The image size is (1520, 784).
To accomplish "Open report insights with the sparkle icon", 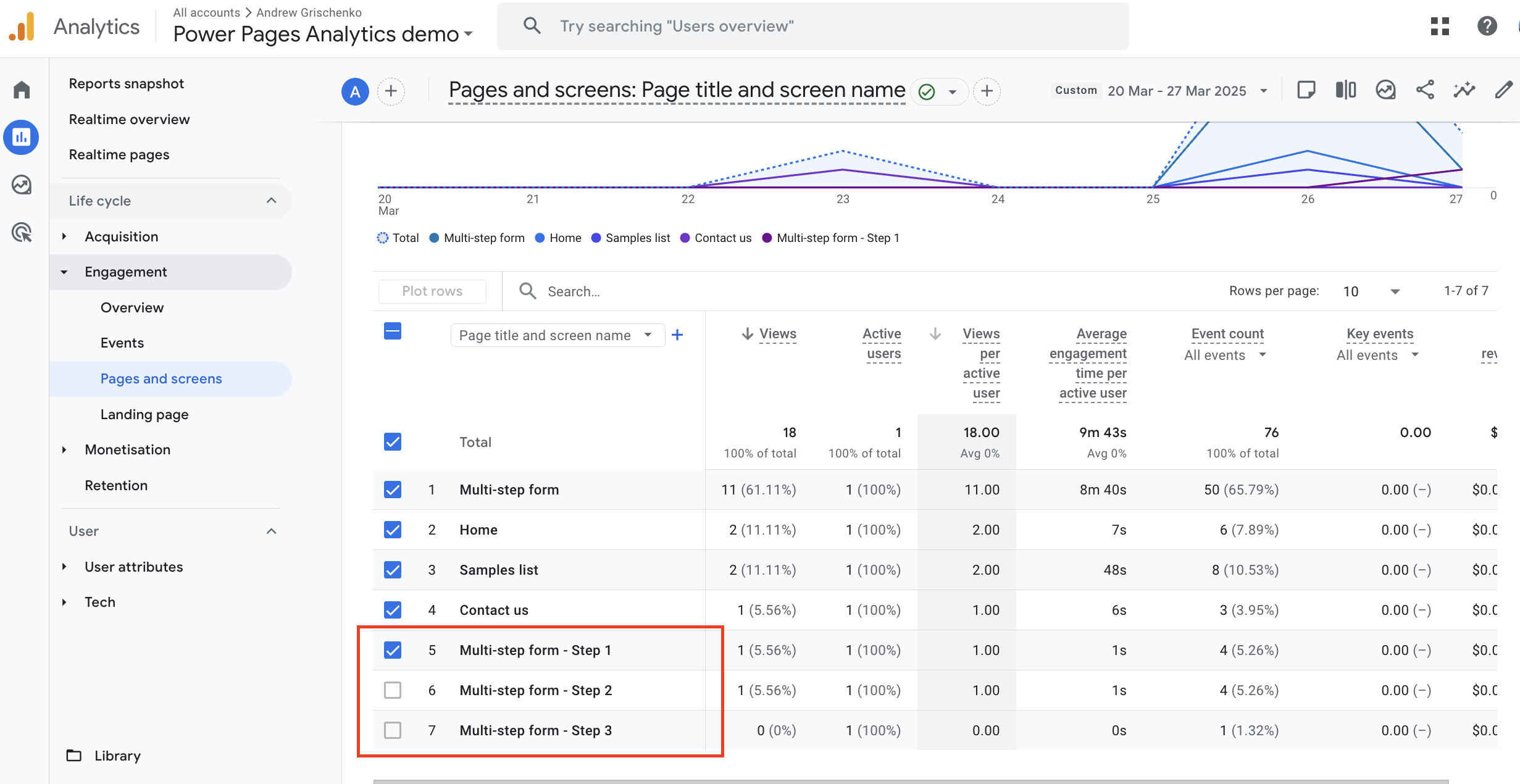I will click(1464, 90).
